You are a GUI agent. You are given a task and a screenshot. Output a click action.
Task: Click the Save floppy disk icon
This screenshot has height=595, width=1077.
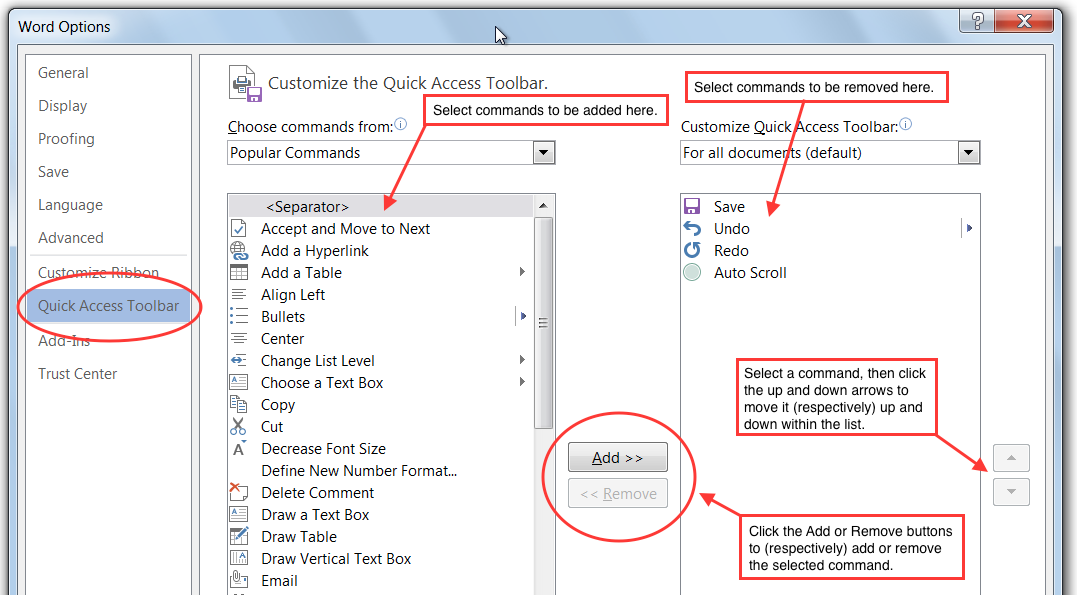click(x=692, y=206)
